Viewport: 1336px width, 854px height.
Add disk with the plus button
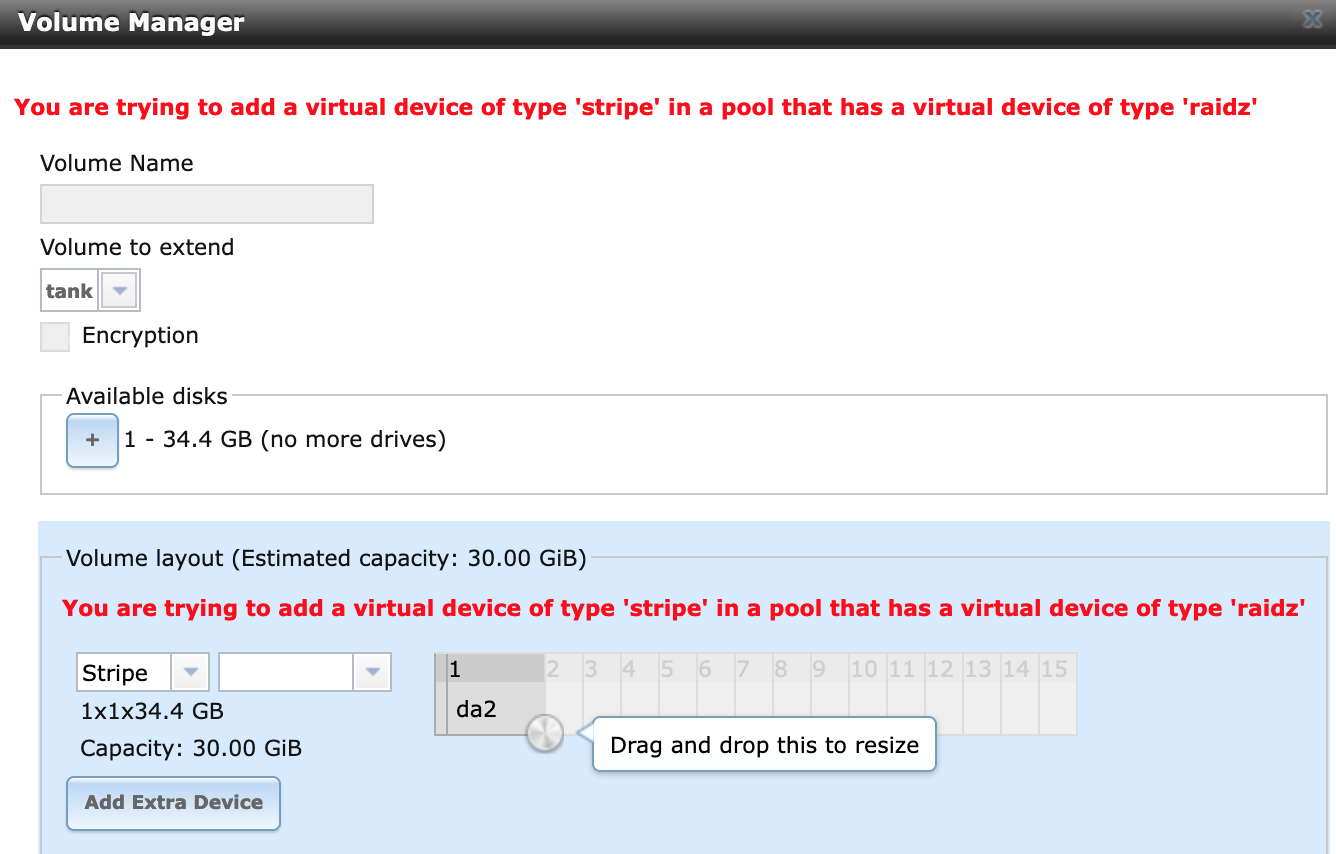(92, 440)
